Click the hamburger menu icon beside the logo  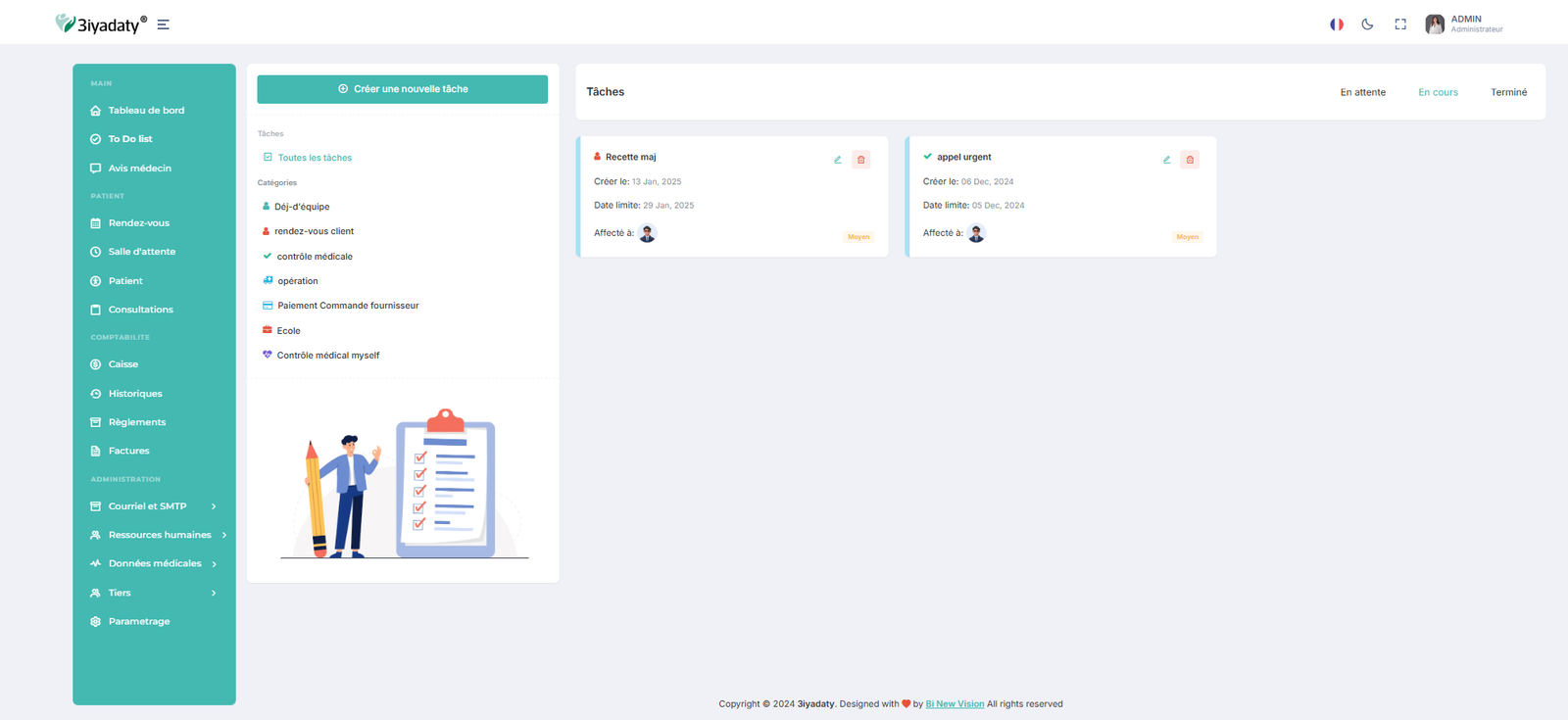click(x=164, y=24)
